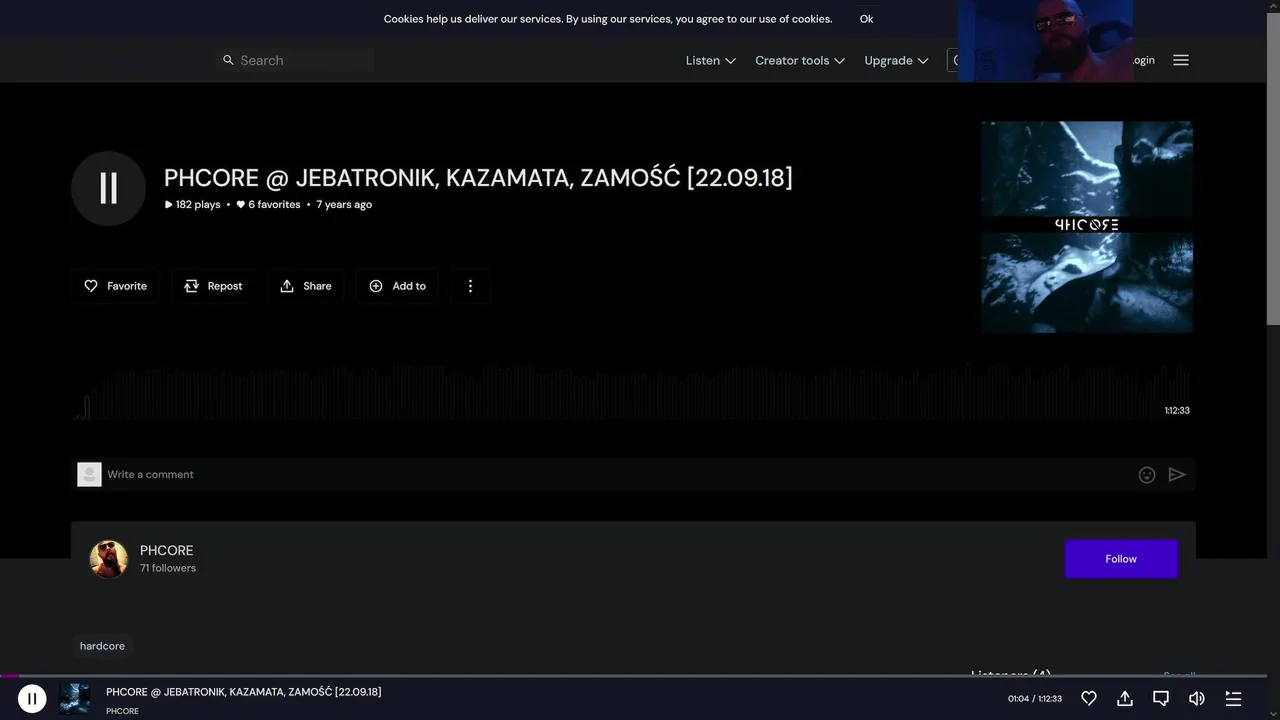Pause the track with the large pause button
Image resolution: width=1280 pixels, height=720 pixels.
coord(108,188)
